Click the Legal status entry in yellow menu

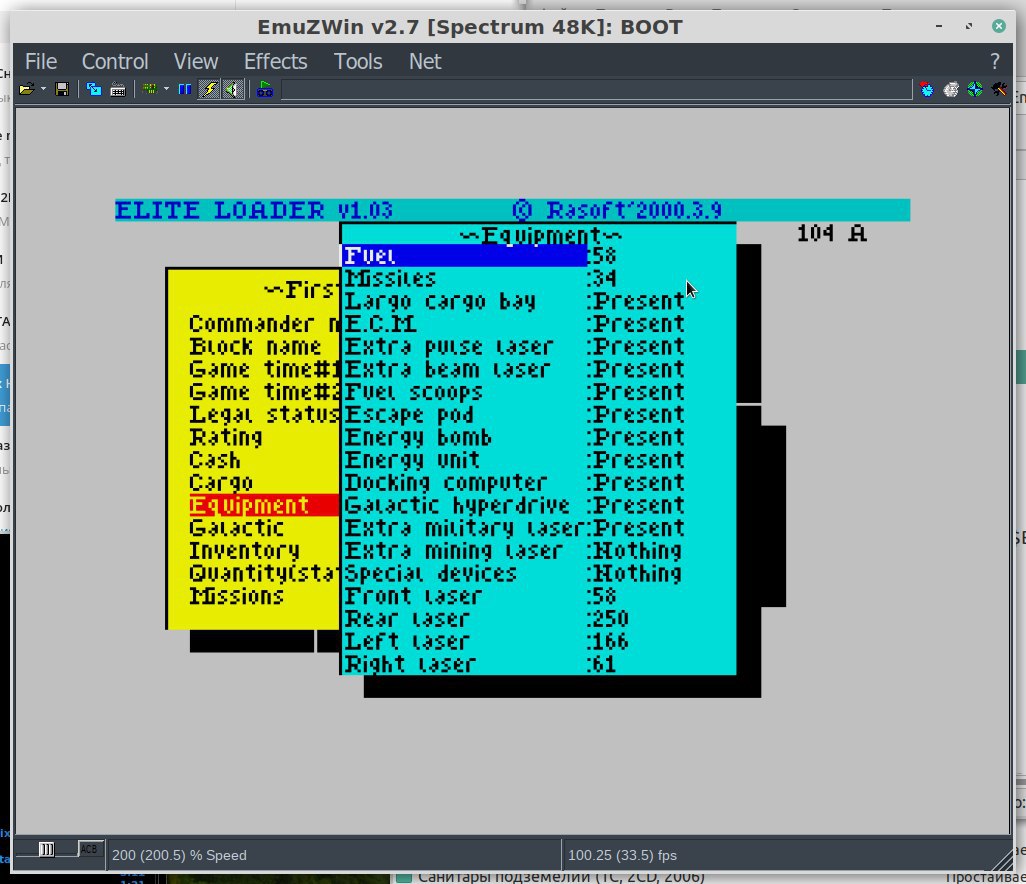pos(264,415)
